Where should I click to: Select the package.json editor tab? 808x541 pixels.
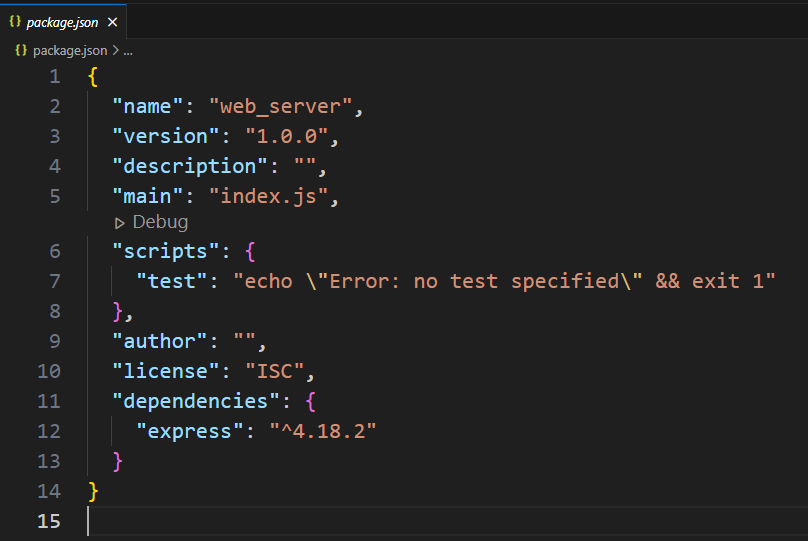tap(63, 22)
